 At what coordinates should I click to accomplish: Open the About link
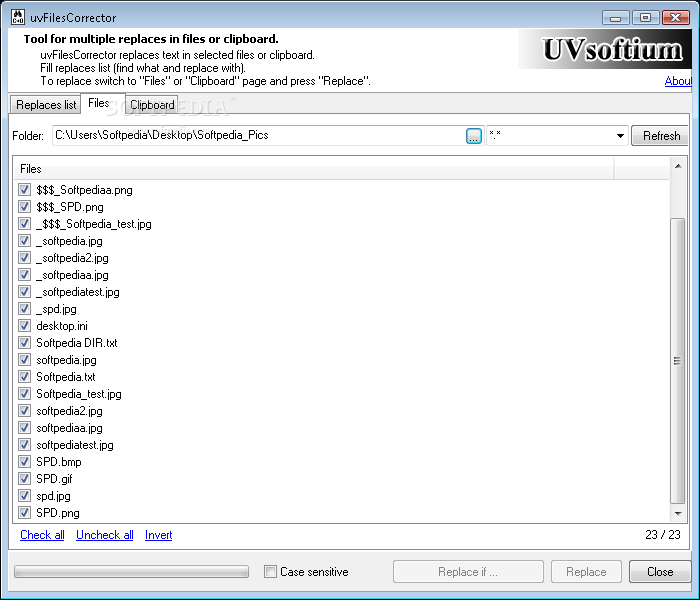tap(678, 81)
